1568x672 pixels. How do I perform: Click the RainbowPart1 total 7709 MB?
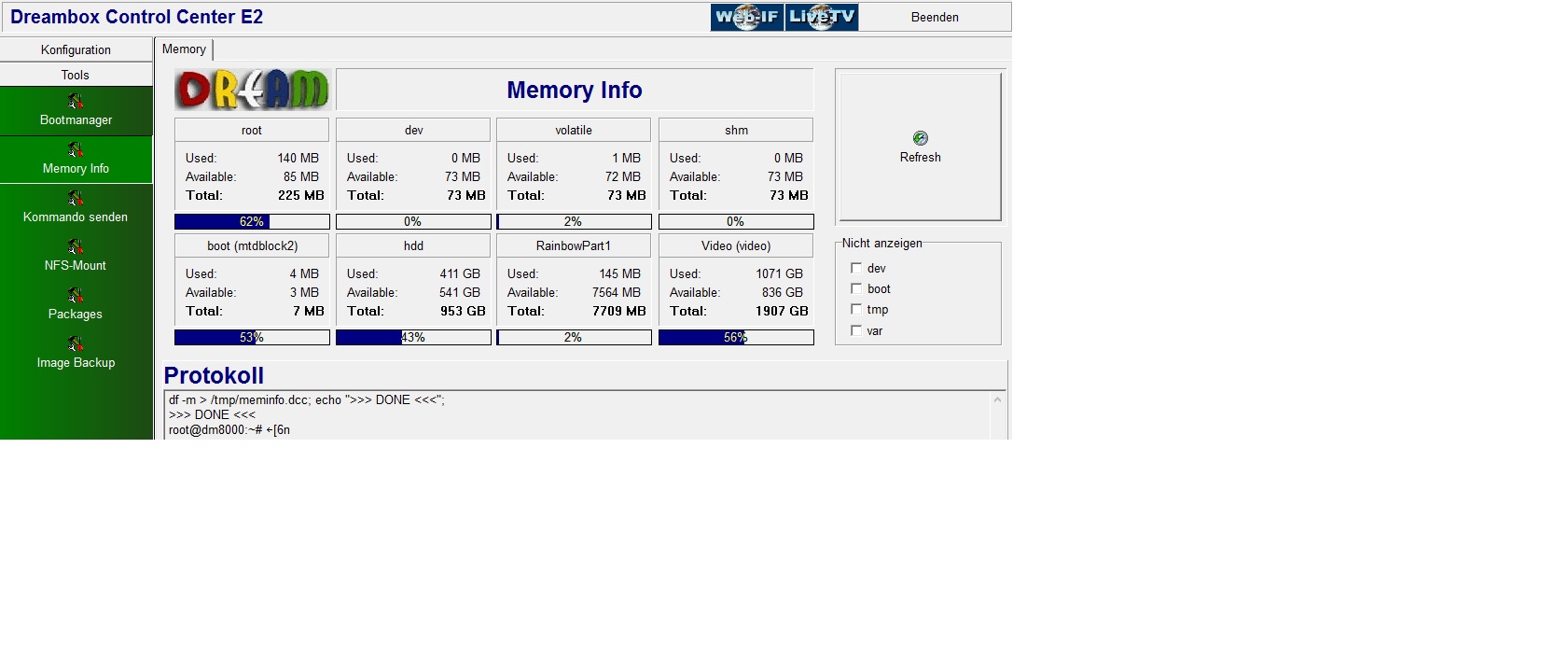tap(619, 311)
